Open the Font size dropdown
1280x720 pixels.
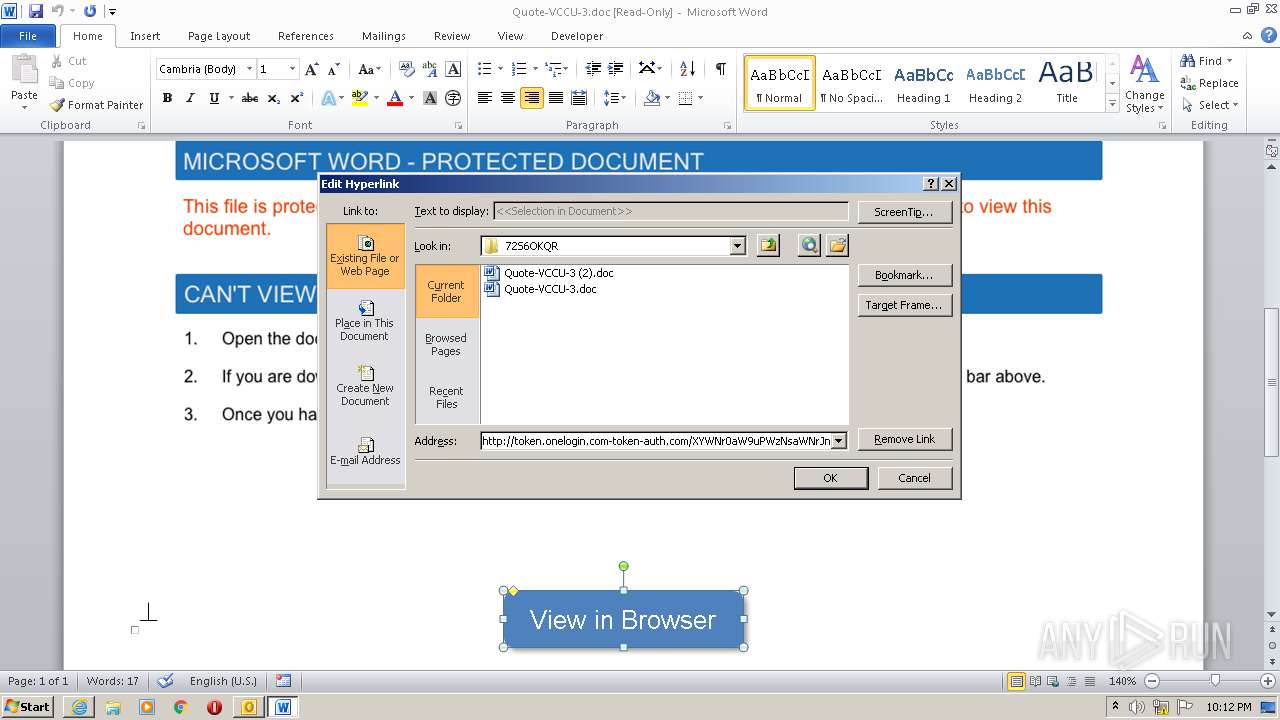(292, 69)
